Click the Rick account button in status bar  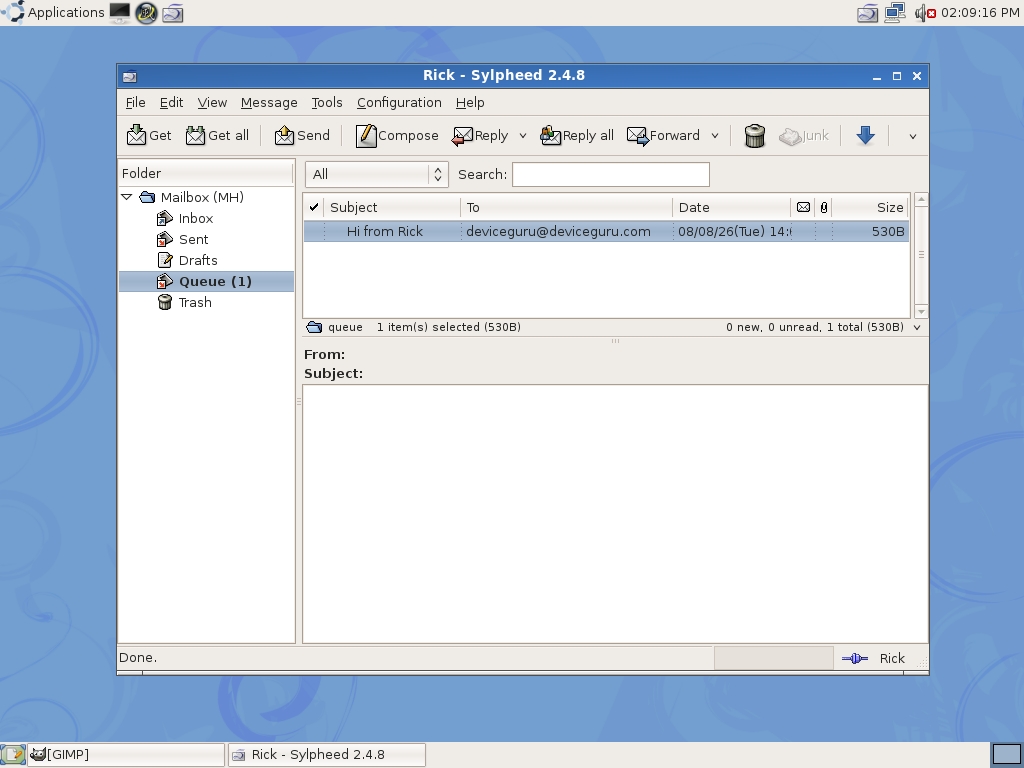tap(891, 658)
